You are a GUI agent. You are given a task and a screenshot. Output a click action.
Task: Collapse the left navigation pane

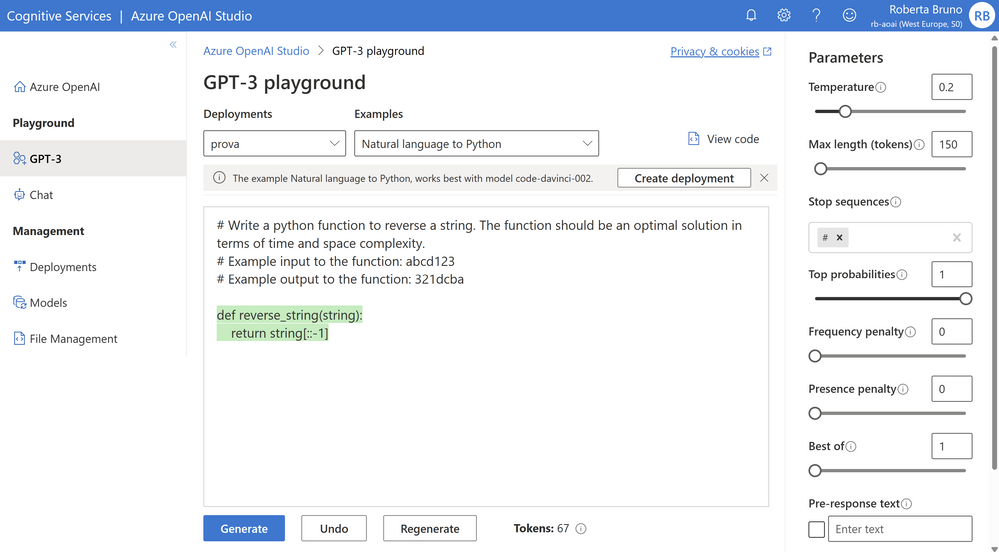(173, 44)
